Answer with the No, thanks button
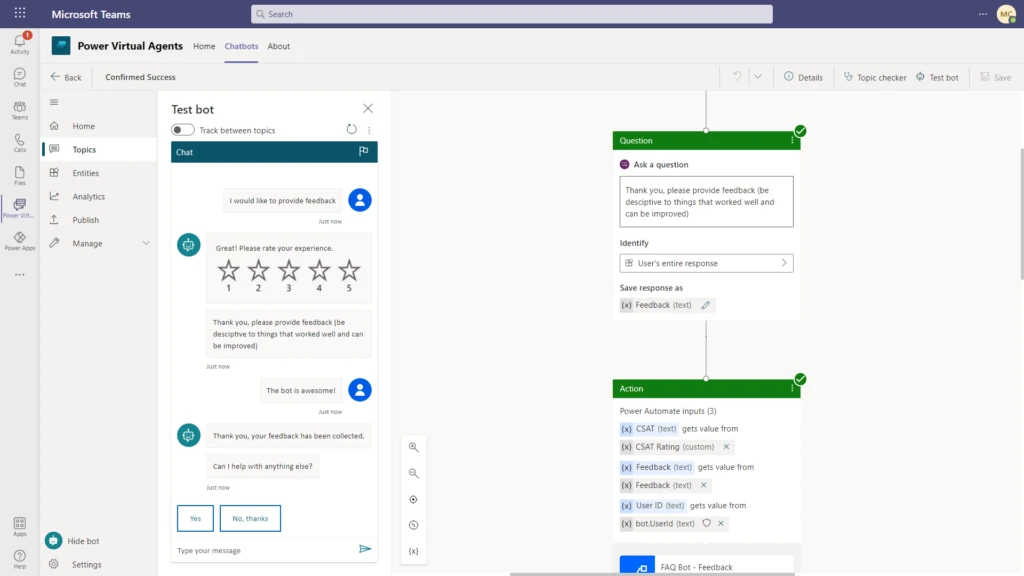The image size is (1024, 576). click(x=251, y=518)
